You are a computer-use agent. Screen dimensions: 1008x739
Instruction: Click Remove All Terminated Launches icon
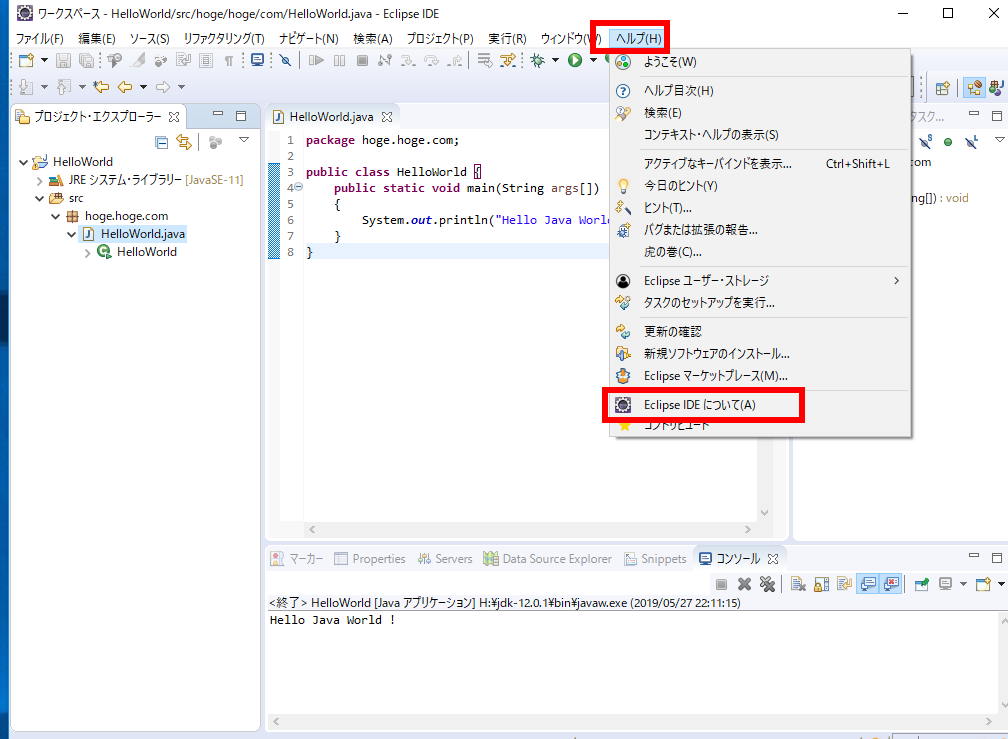(767, 584)
